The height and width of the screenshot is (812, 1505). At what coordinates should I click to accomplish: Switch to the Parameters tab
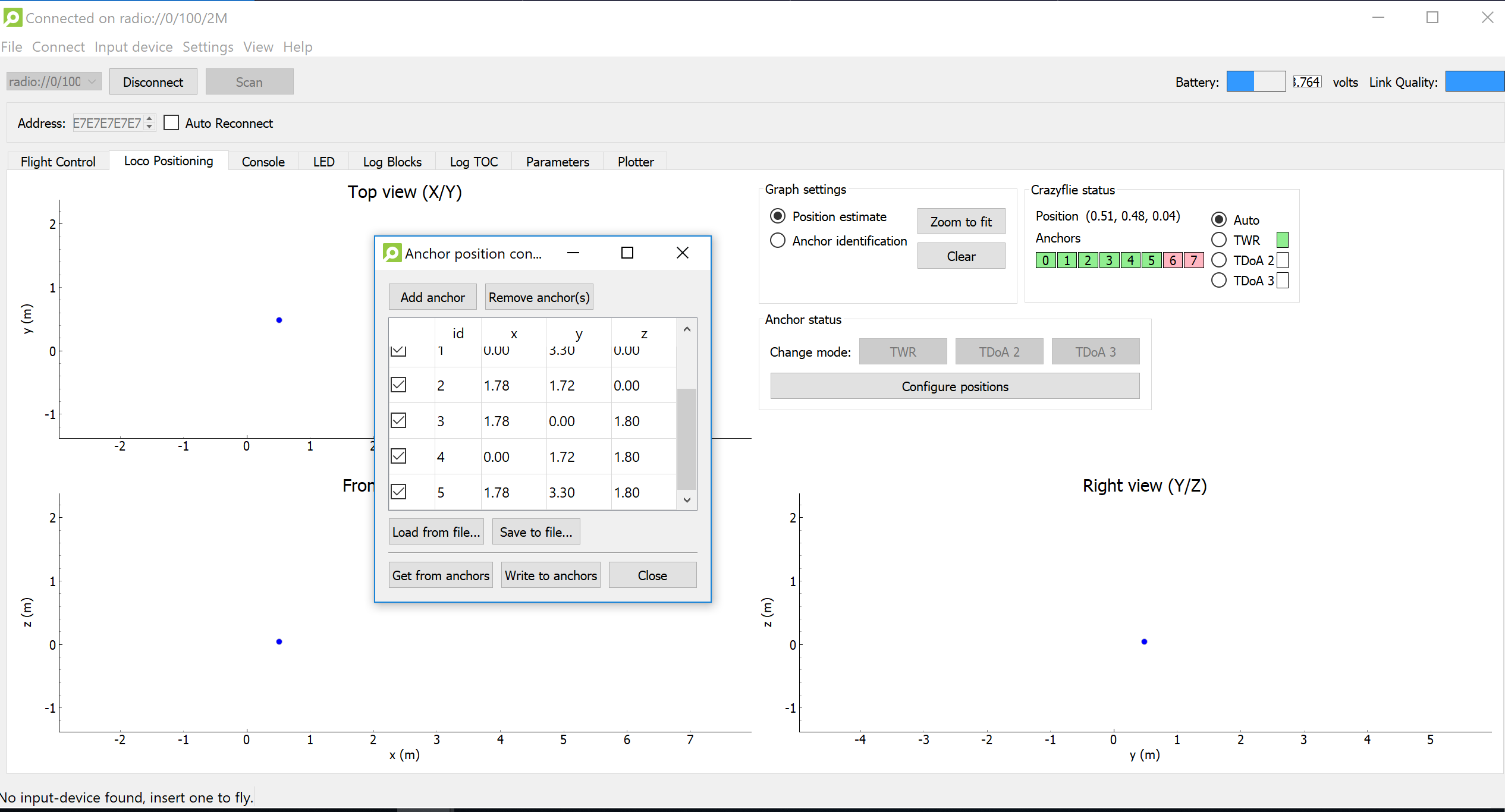(x=557, y=162)
